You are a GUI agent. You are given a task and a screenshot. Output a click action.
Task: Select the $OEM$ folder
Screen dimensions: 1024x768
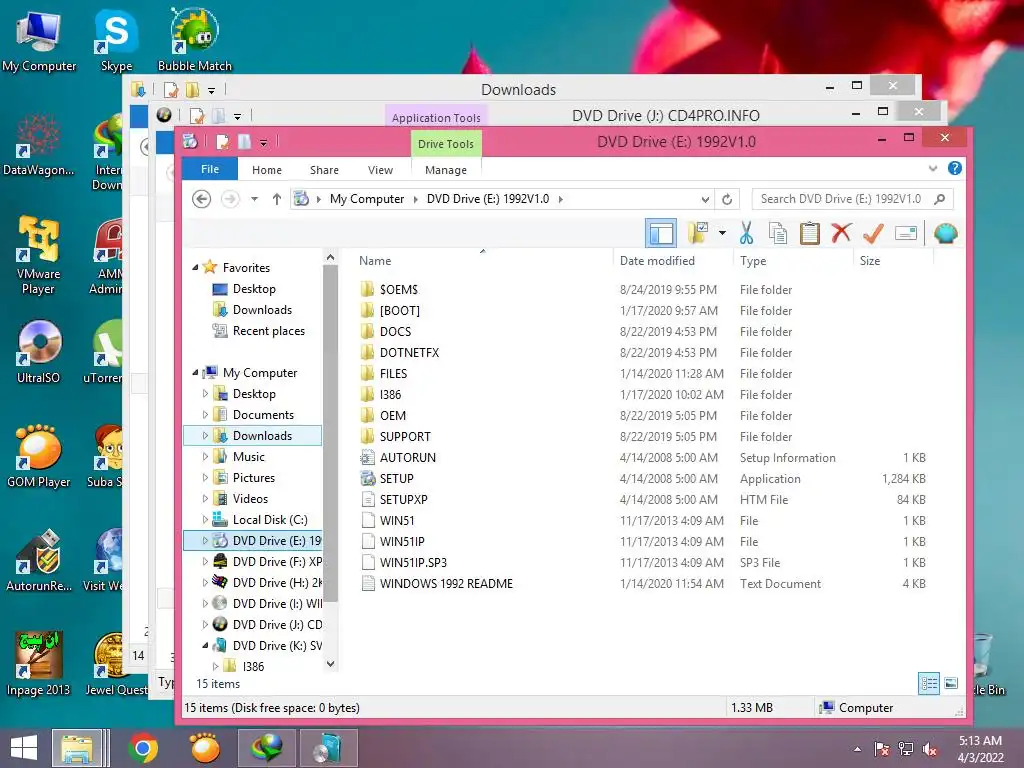click(x=398, y=289)
